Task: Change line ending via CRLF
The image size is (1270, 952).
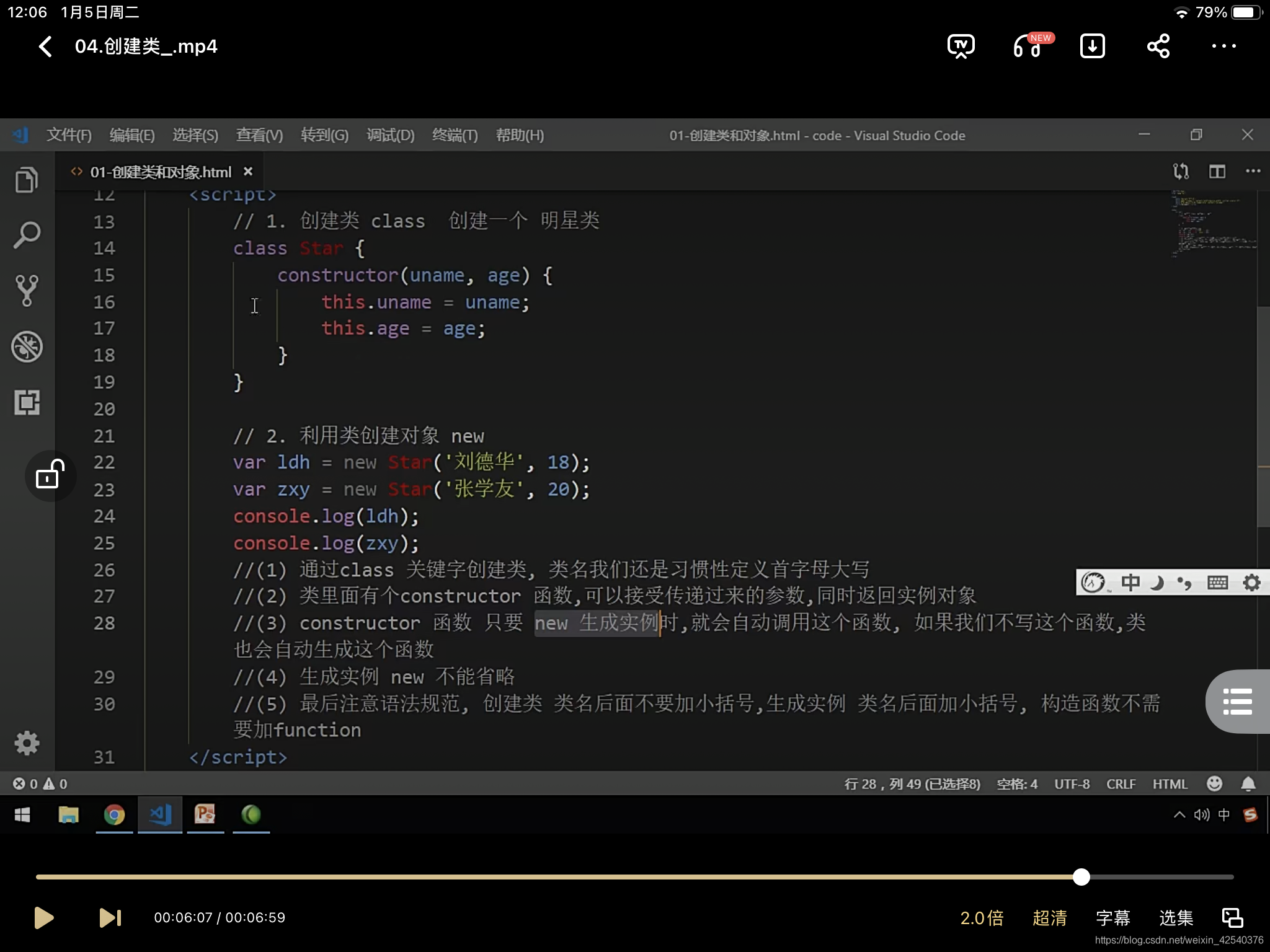Action: coord(1121,784)
